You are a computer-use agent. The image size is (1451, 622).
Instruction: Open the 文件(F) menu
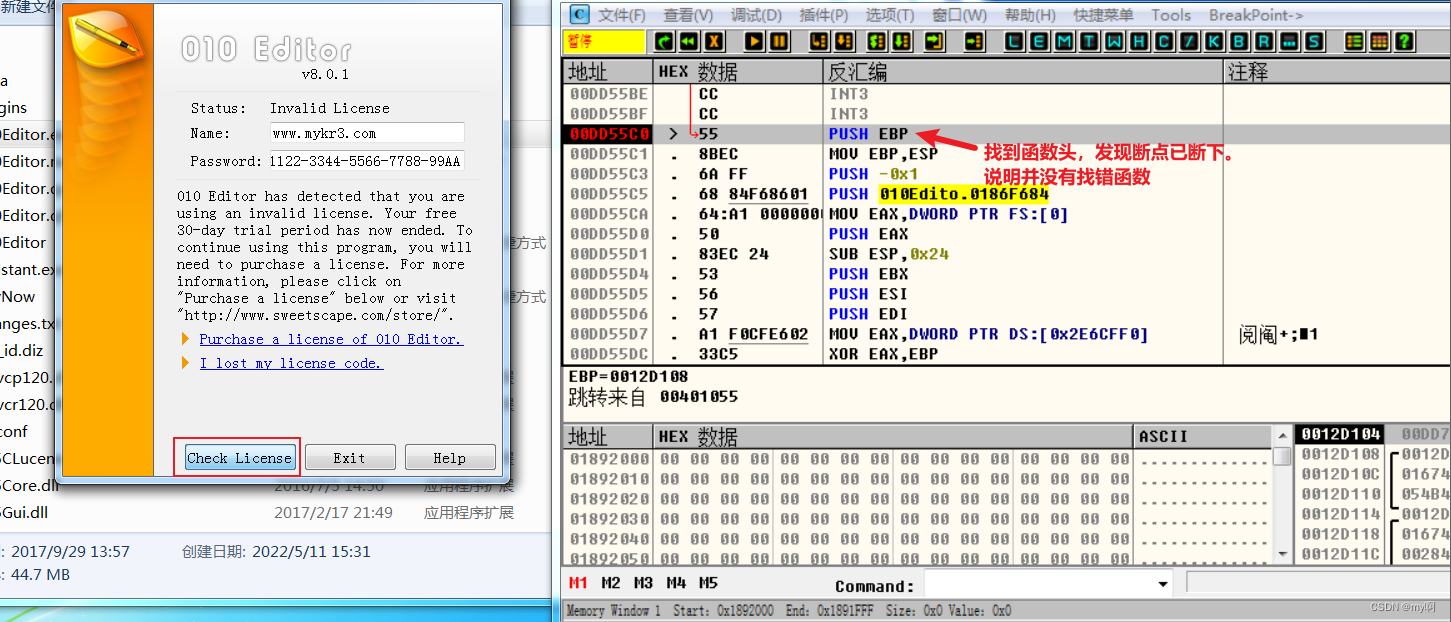pos(622,15)
